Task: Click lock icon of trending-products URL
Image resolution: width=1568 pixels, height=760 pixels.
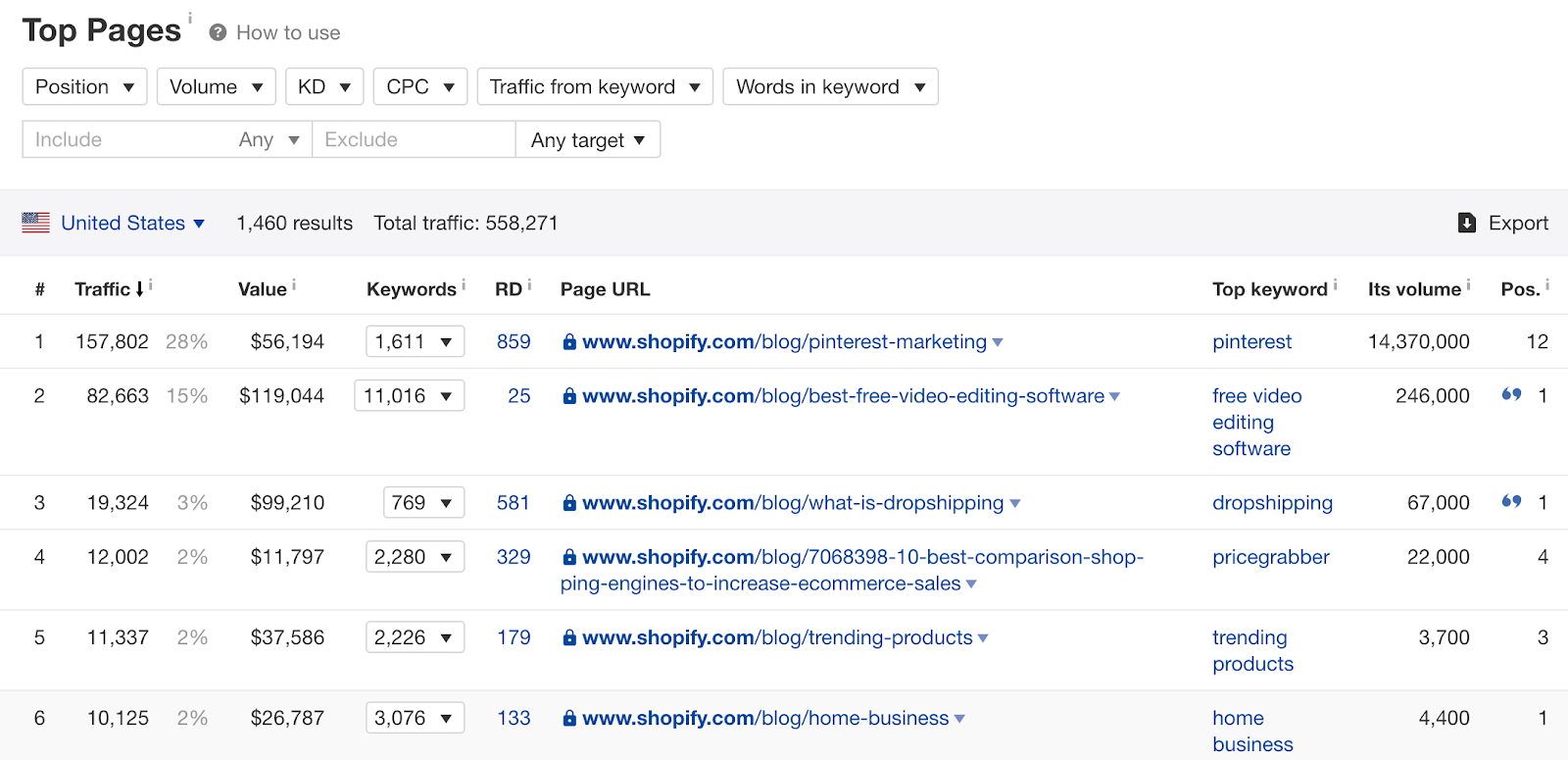Action: [569, 636]
